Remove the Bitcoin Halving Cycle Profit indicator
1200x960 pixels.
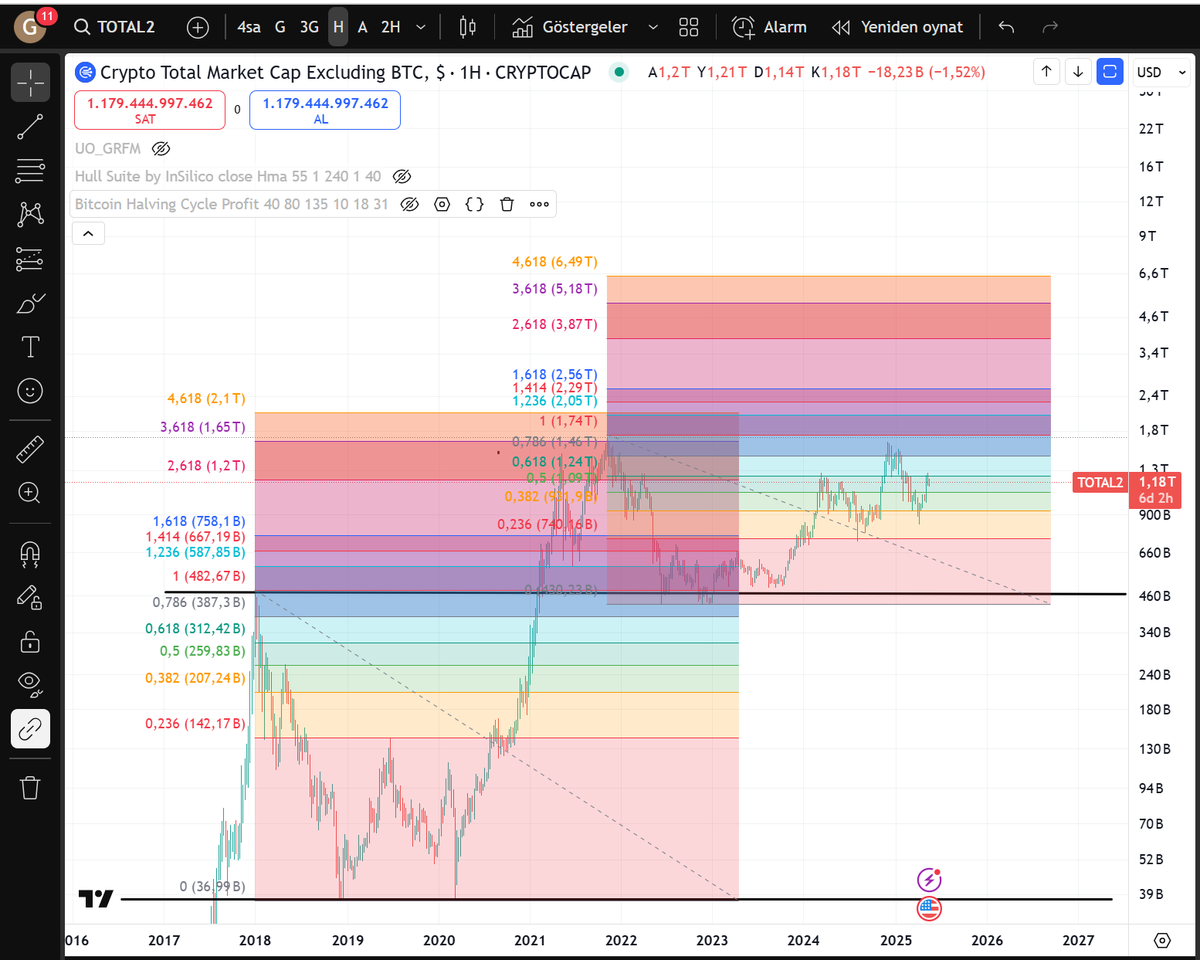pyautogui.click(x=507, y=204)
